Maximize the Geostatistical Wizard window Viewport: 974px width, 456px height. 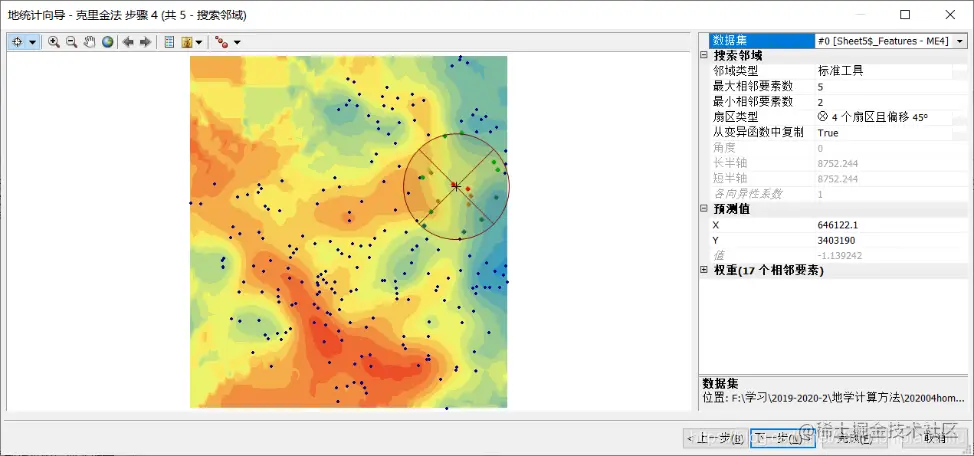[x=905, y=14]
